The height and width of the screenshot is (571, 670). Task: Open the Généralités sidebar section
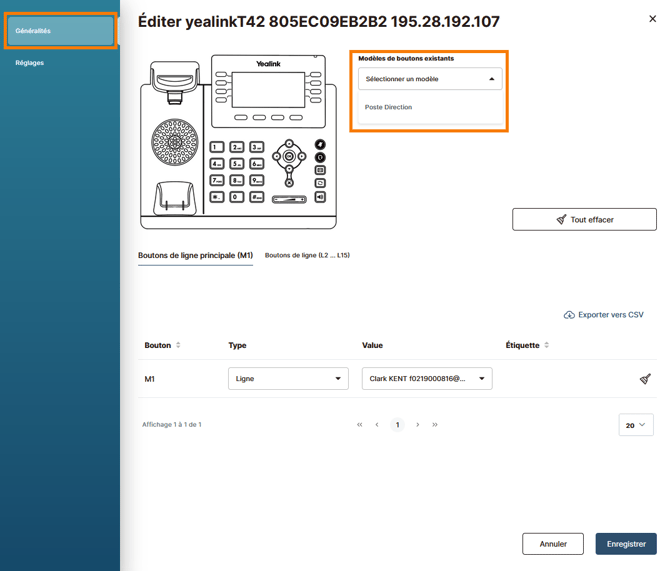(x=60, y=31)
